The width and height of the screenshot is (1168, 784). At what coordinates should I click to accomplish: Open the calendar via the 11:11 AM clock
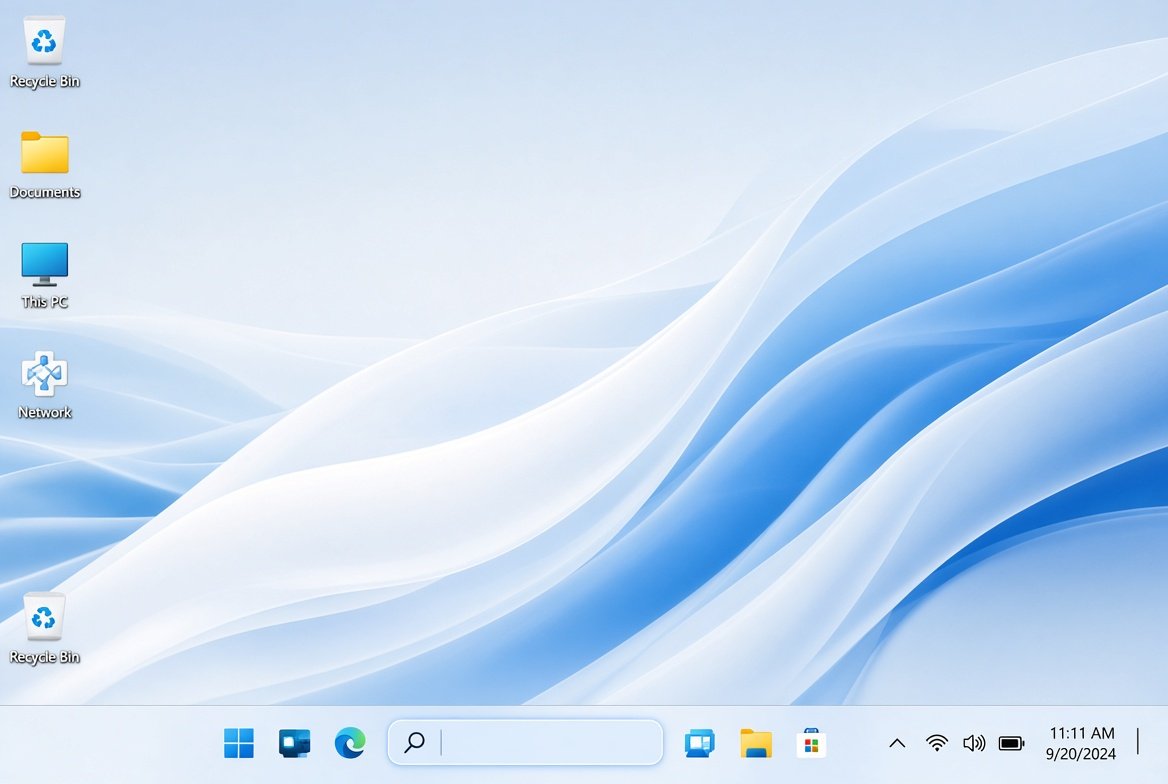1082,733
